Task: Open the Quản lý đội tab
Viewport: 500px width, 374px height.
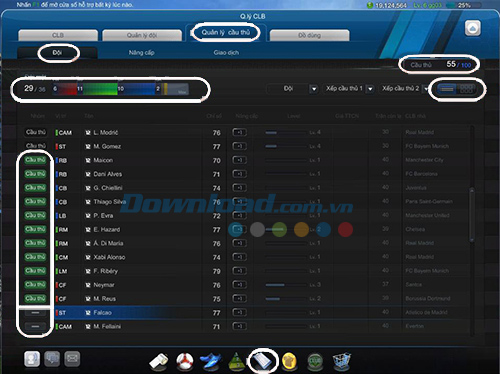Action: tap(142, 35)
